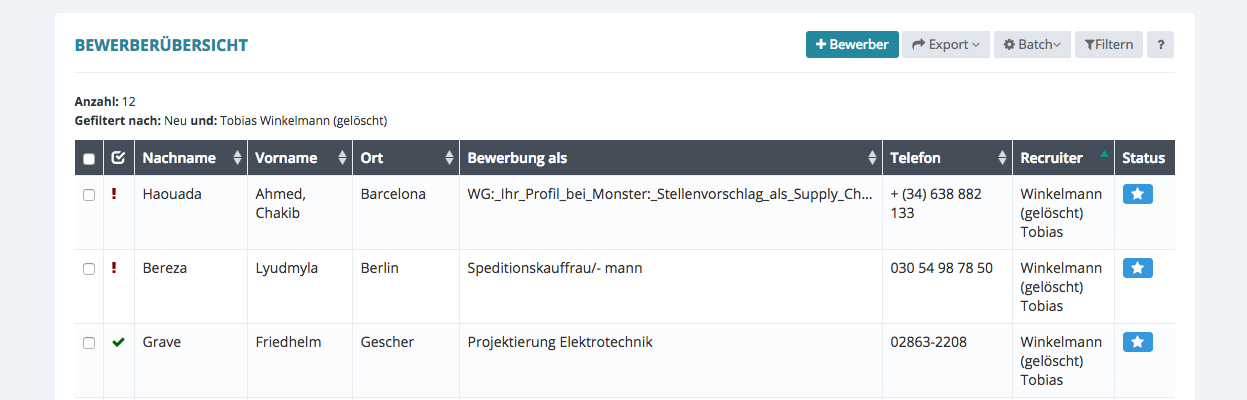Viewport: 1247px width, 400px height.
Task: Open the Filtern filter button
Action: pyautogui.click(x=1108, y=45)
